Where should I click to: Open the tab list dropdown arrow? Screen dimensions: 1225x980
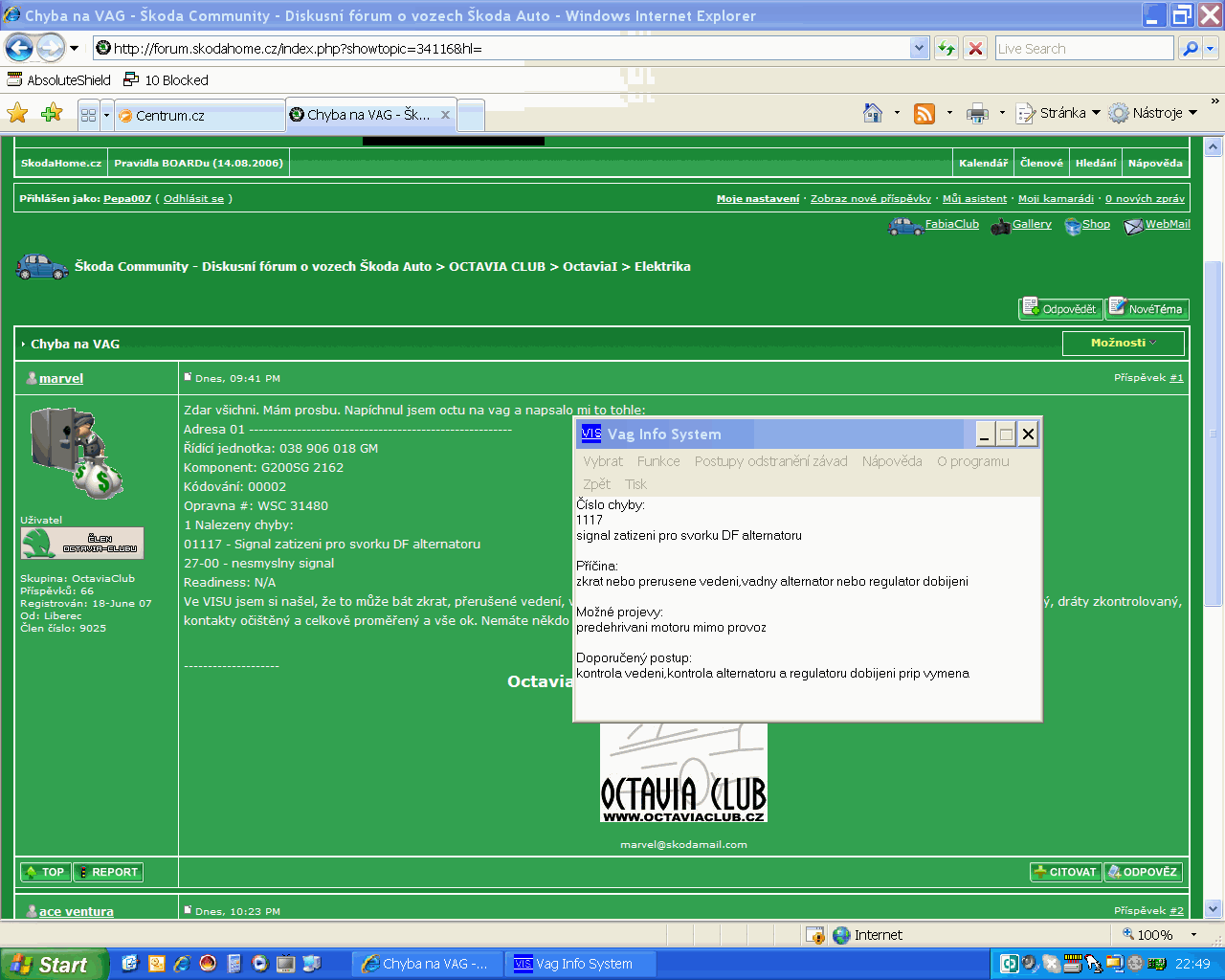(x=106, y=116)
